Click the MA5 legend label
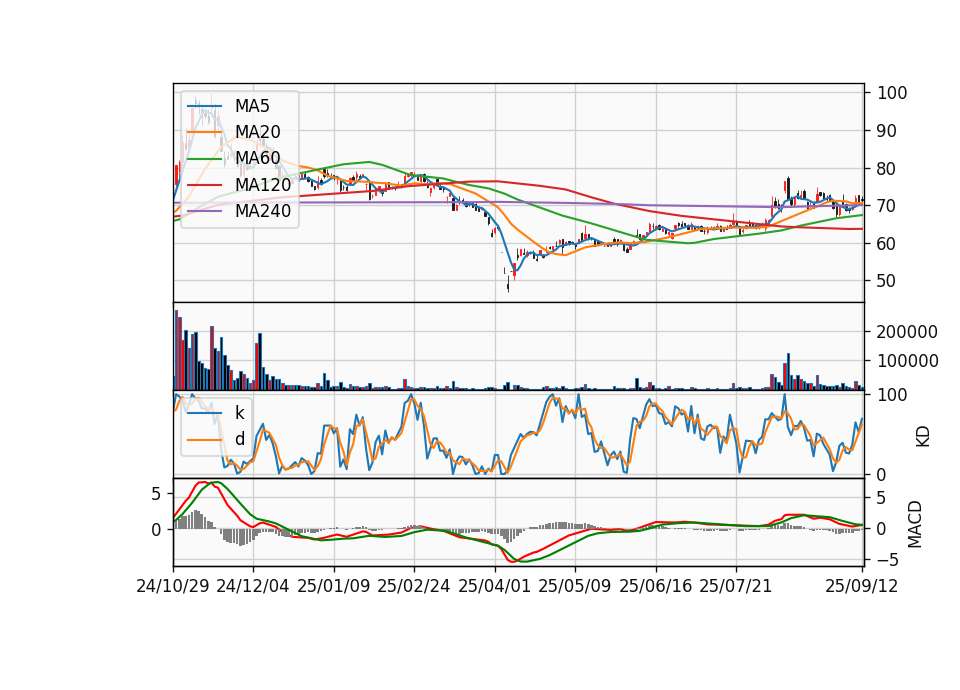Image resolution: width=960 pixels, height=690 pixels. point(252,106)
